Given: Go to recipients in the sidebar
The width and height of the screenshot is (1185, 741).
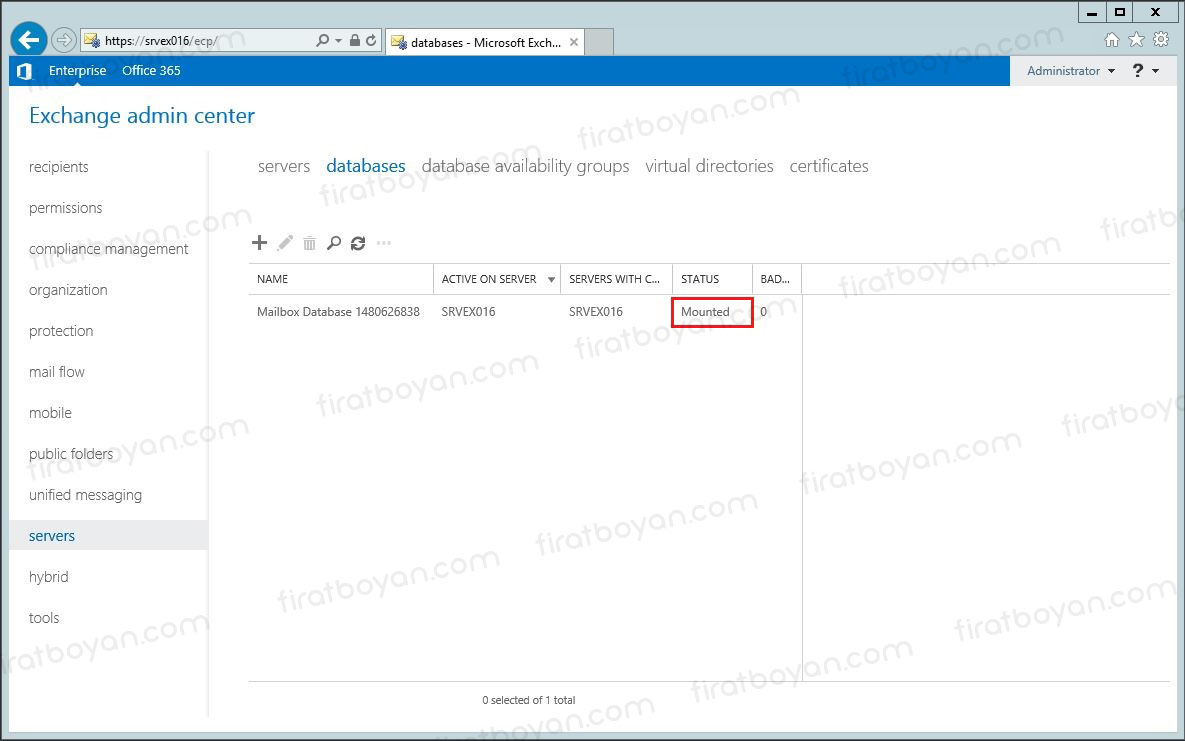Looking at the screenshot, I should coord(58,167).
